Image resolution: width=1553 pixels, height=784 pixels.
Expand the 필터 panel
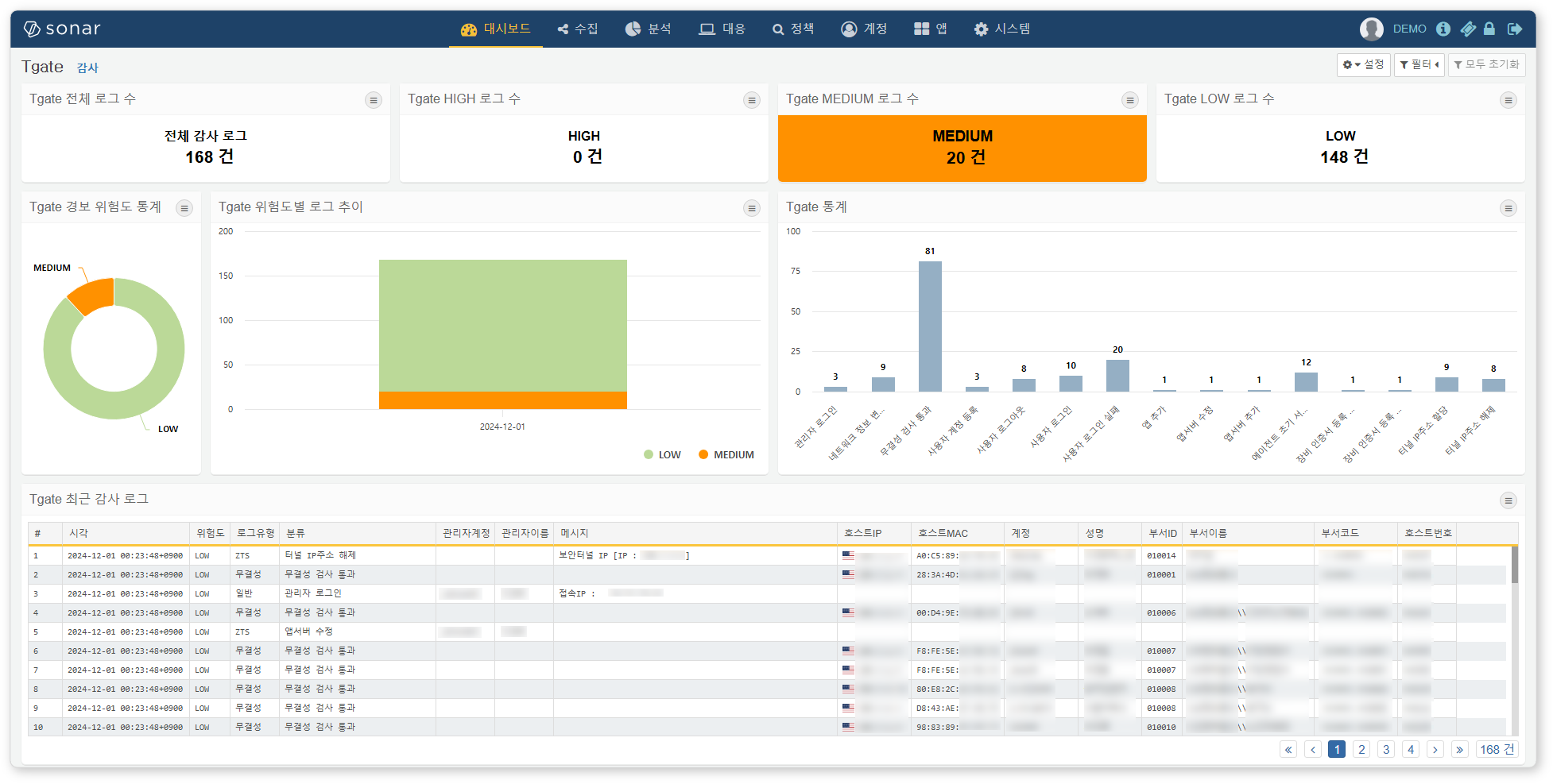pos(1419,64)
